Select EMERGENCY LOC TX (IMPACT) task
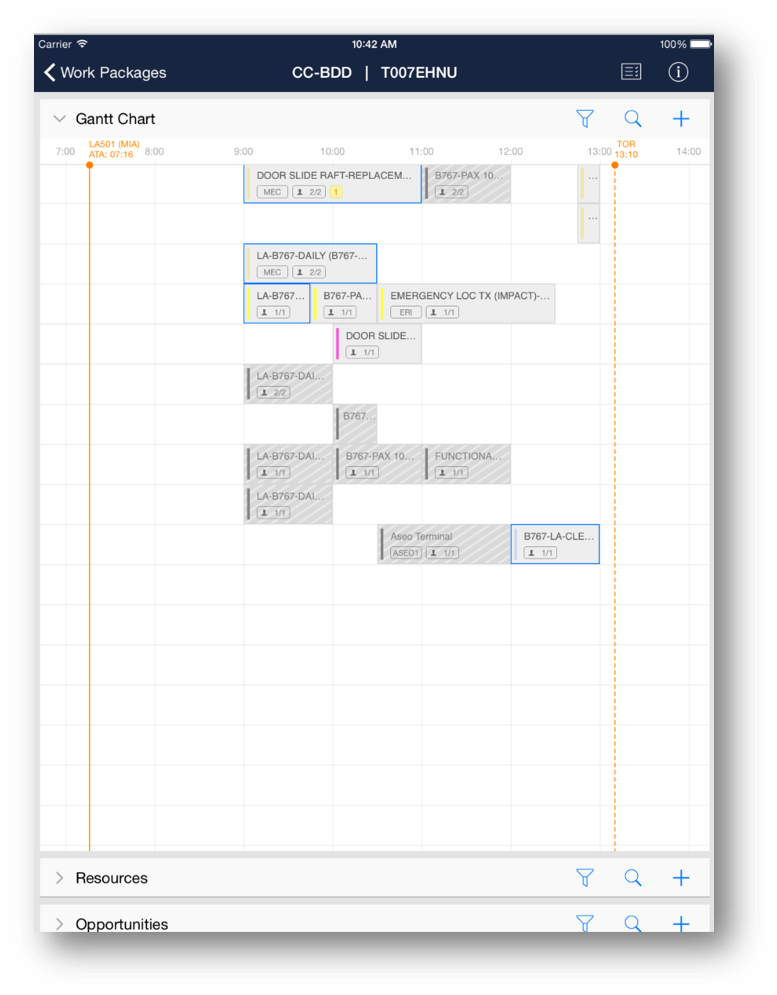Viewport: 777px width, 995px height. click(467, 304)
